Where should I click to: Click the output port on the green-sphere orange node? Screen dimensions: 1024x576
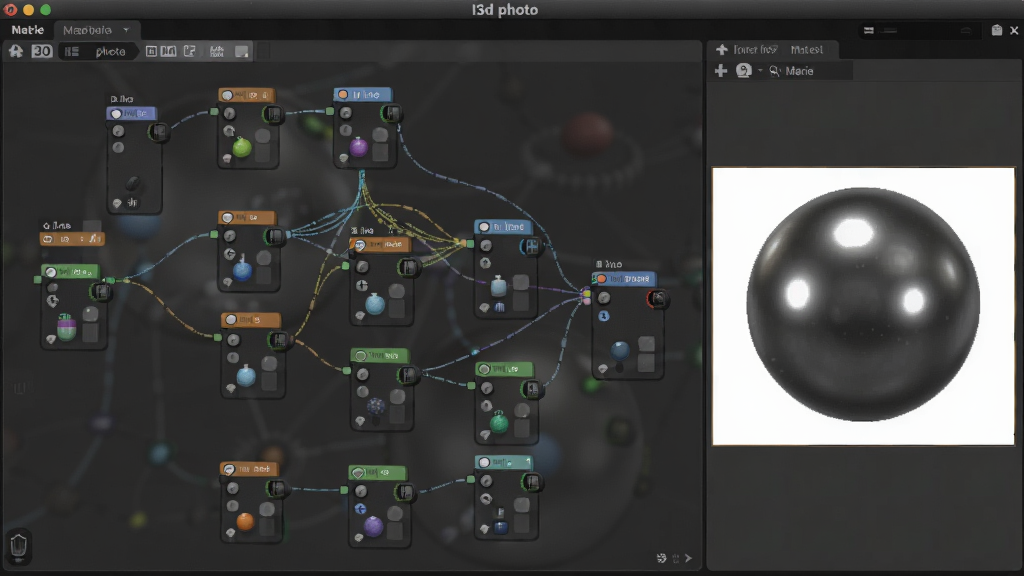pos(273,114)
